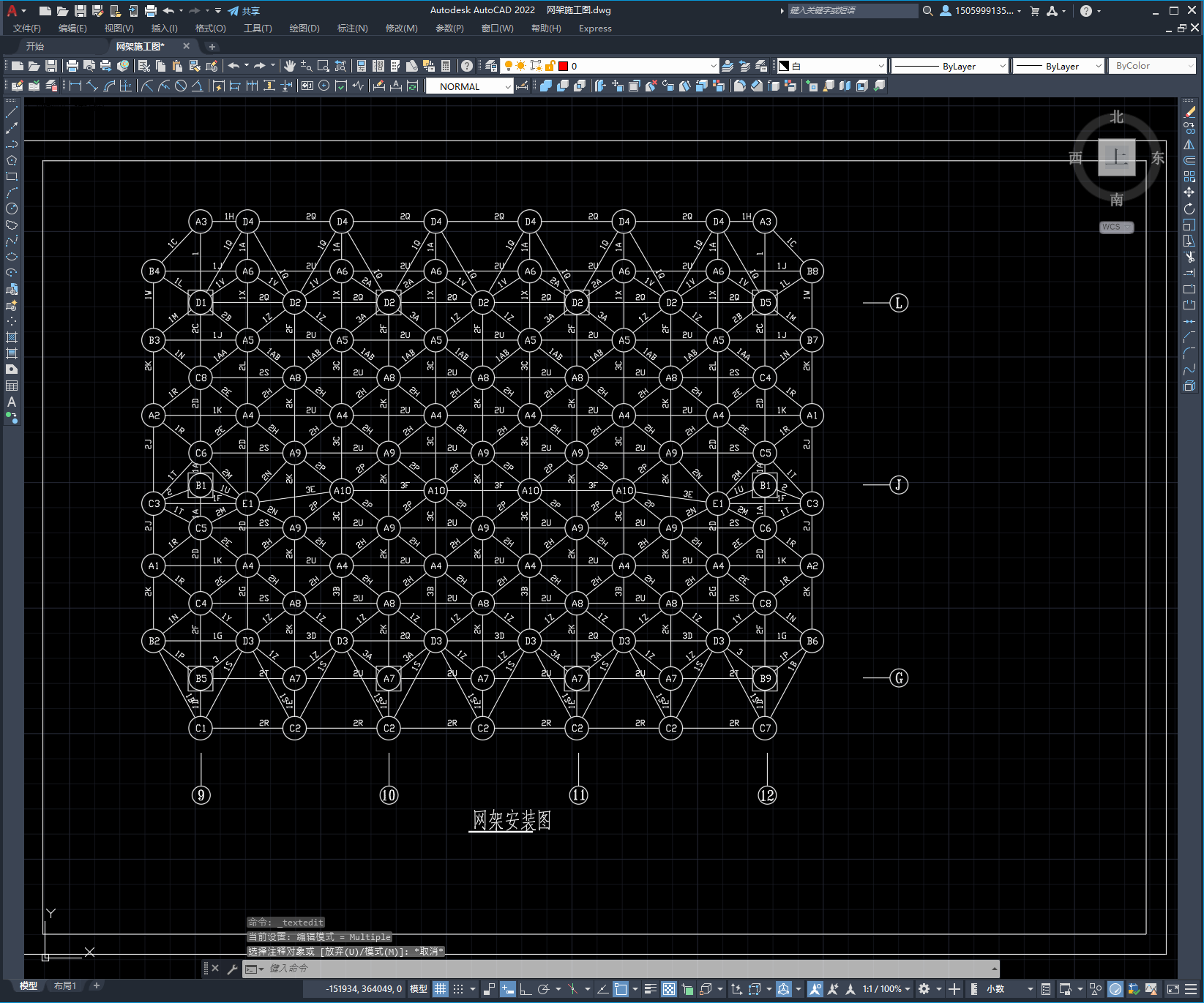Close the 网架施工图 drawing tab
Screen dimensions: 1204x1003
click(x=186, y=46)
